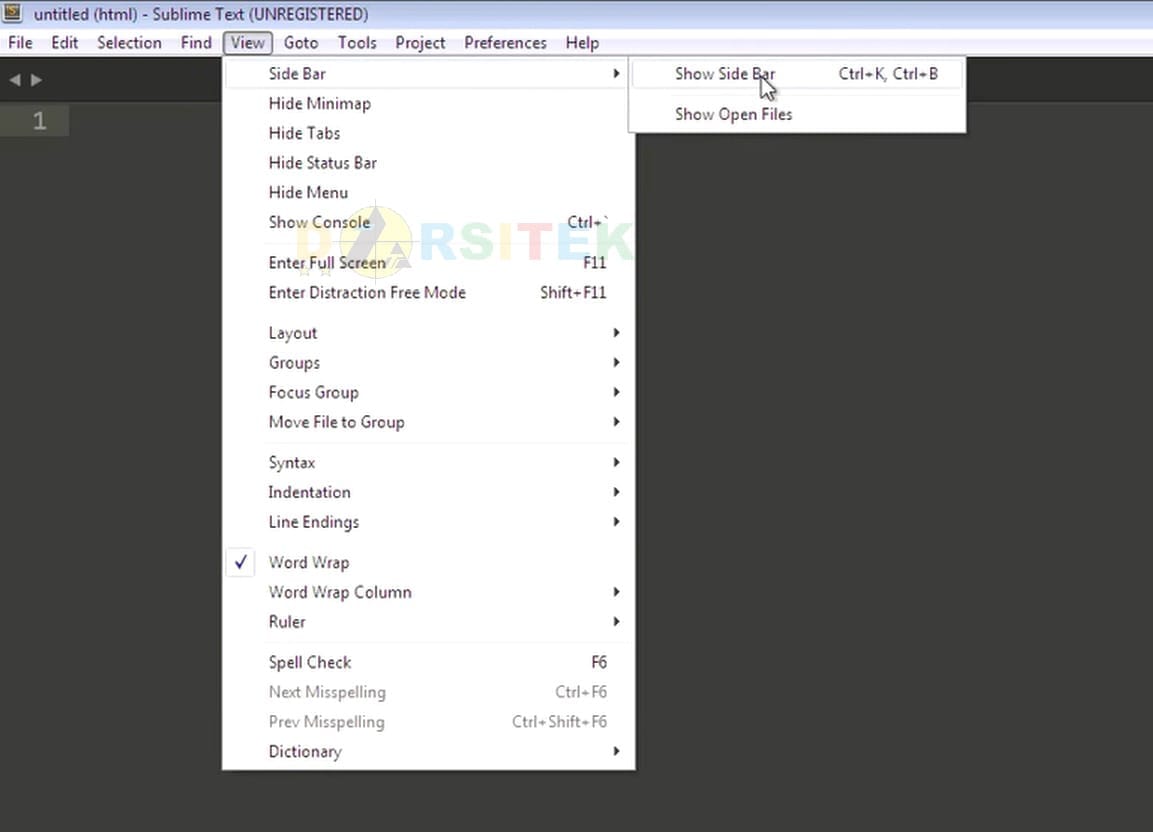Viewport: 1153px width, 832px height.
Task: Open the Preferences menu
Action: (x=505, y=43)
